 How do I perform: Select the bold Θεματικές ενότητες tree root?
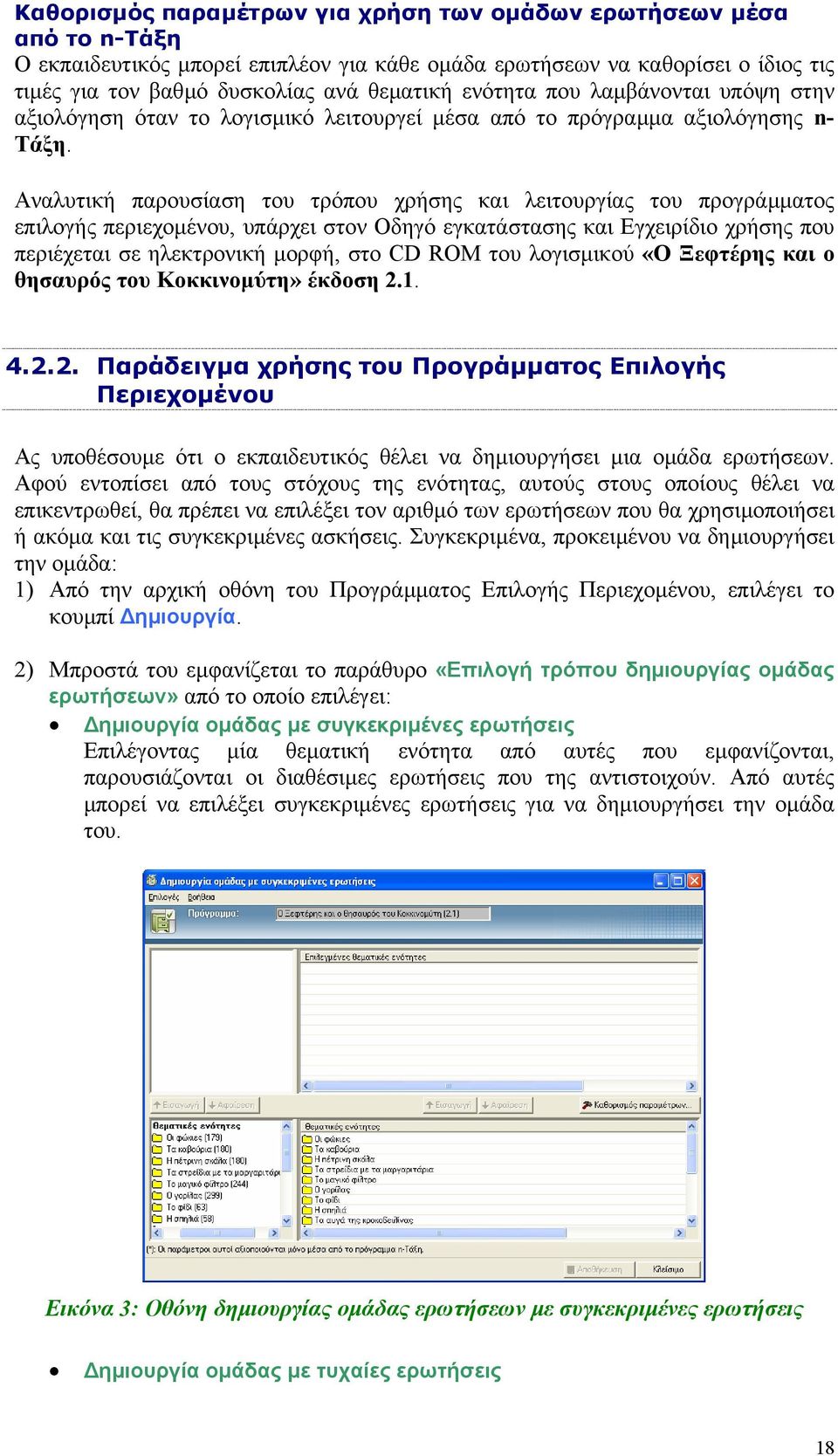click(x=196, y=1126)
